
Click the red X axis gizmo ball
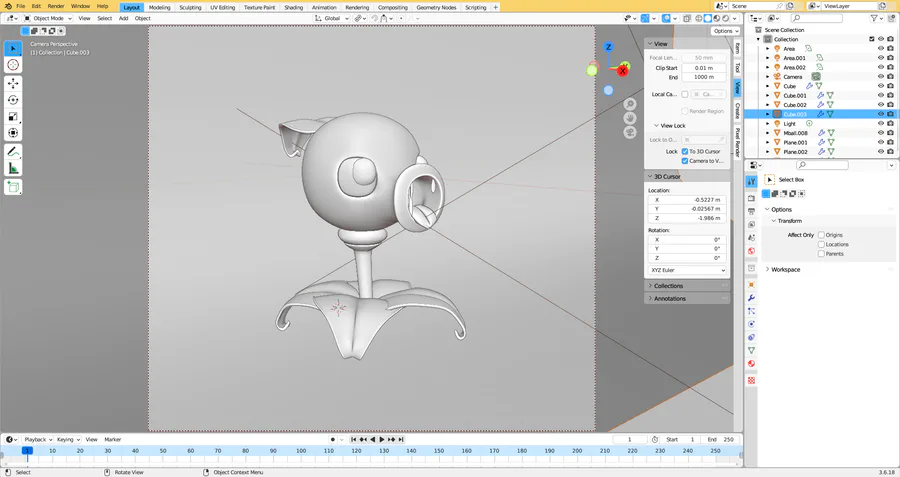pos(622,71)
